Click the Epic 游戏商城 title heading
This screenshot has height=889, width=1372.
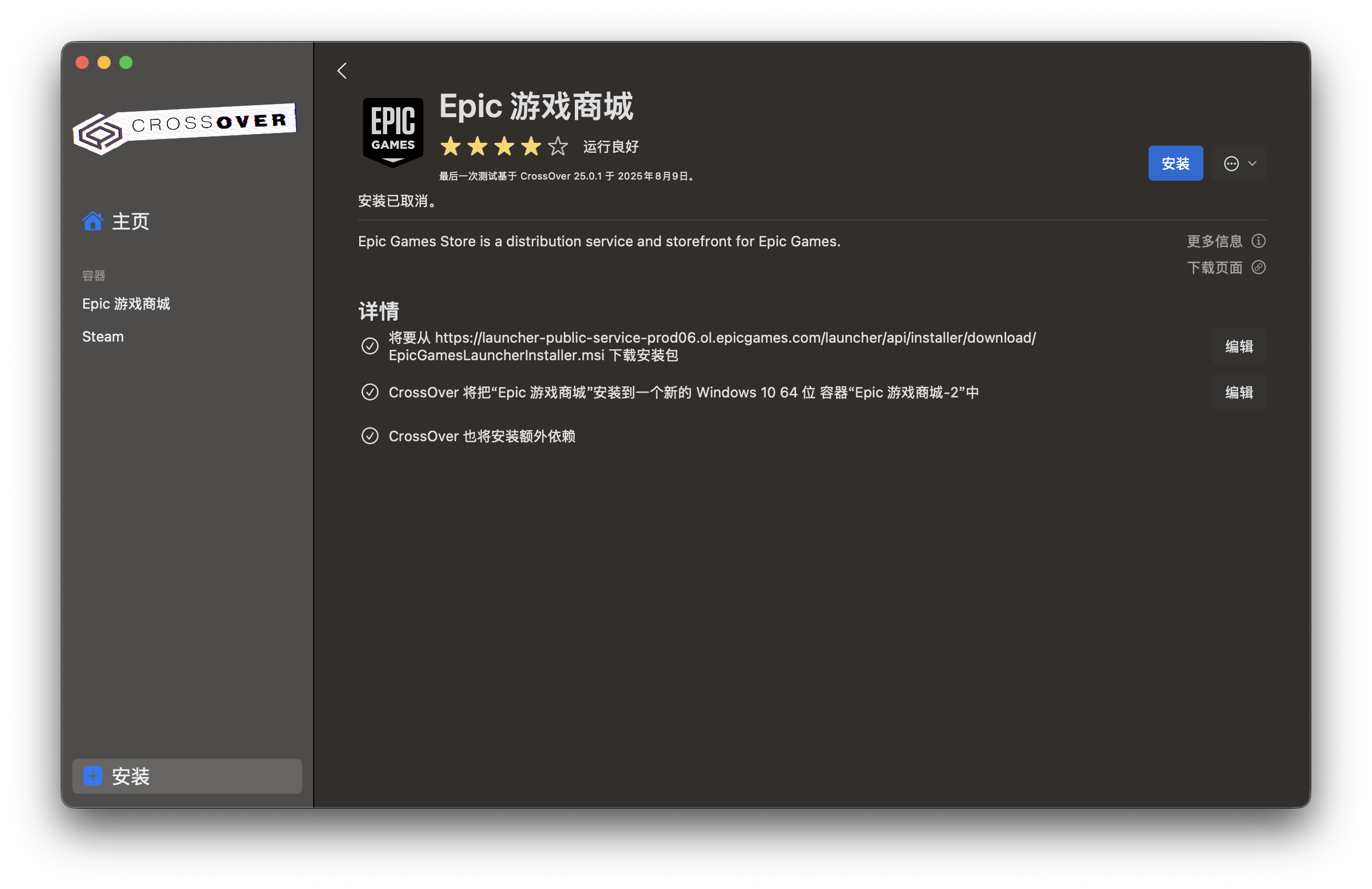tap(536, 107)
